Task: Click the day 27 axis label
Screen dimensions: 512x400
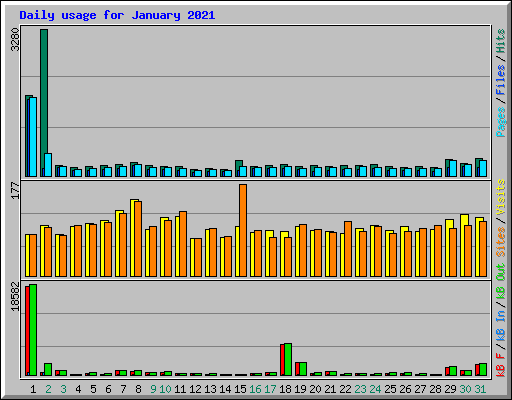Action: (x=420, y=389)
